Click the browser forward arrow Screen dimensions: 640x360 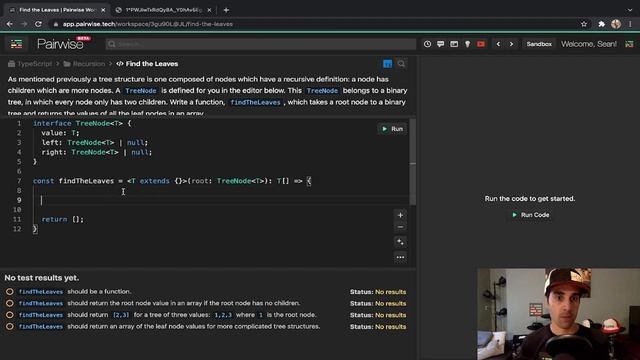24,24
